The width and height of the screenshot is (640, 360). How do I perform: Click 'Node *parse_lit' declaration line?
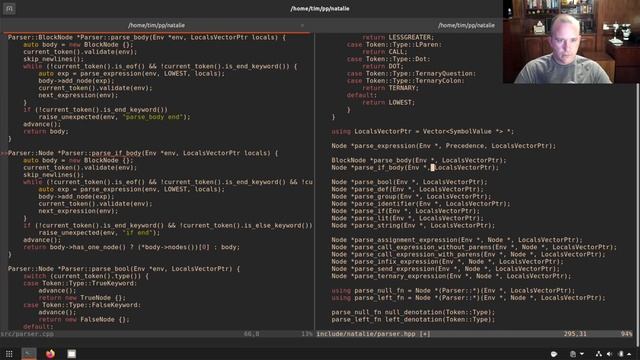point(407,218)
